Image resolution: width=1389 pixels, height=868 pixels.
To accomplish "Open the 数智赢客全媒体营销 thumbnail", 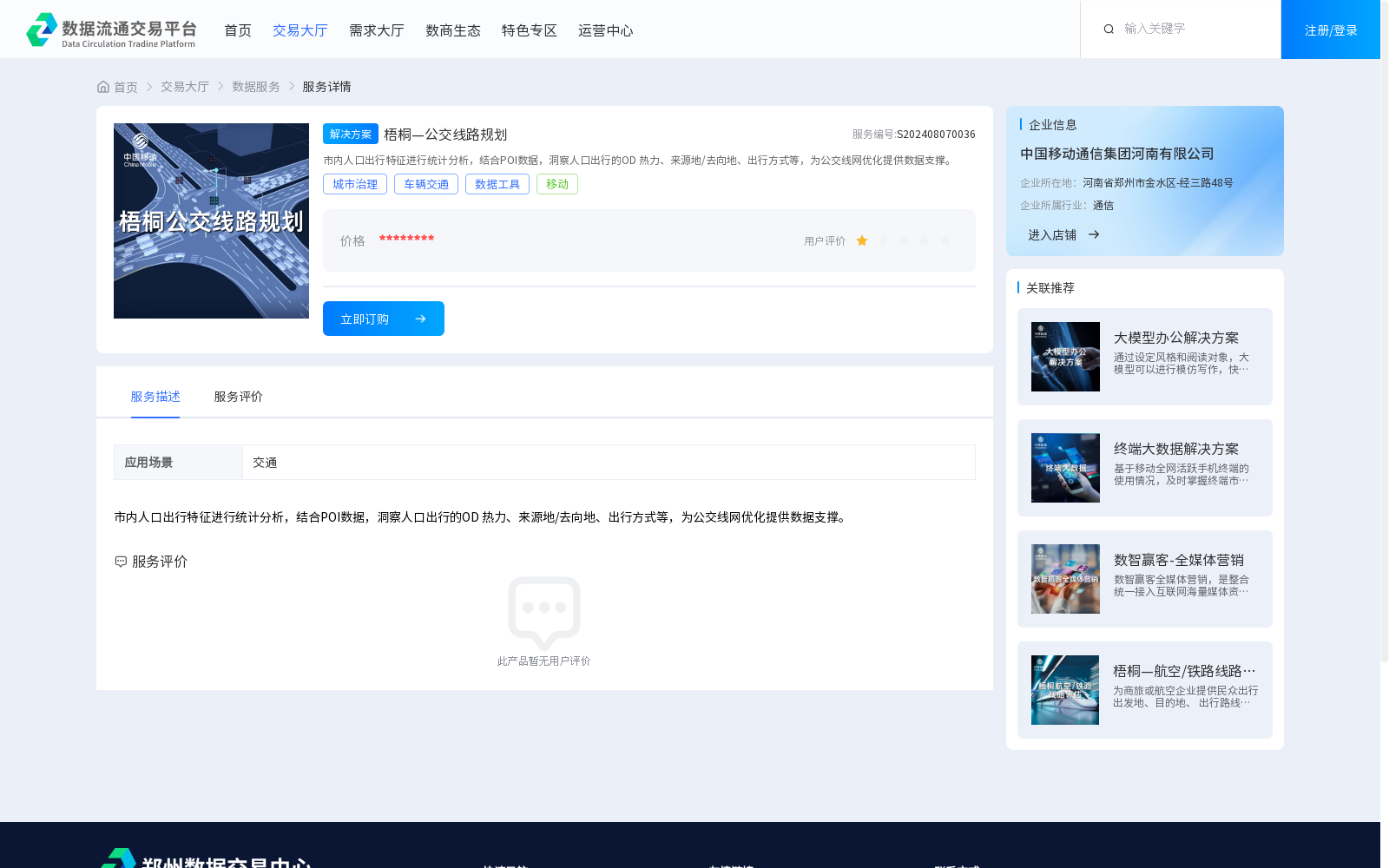I will (1065, 579).
